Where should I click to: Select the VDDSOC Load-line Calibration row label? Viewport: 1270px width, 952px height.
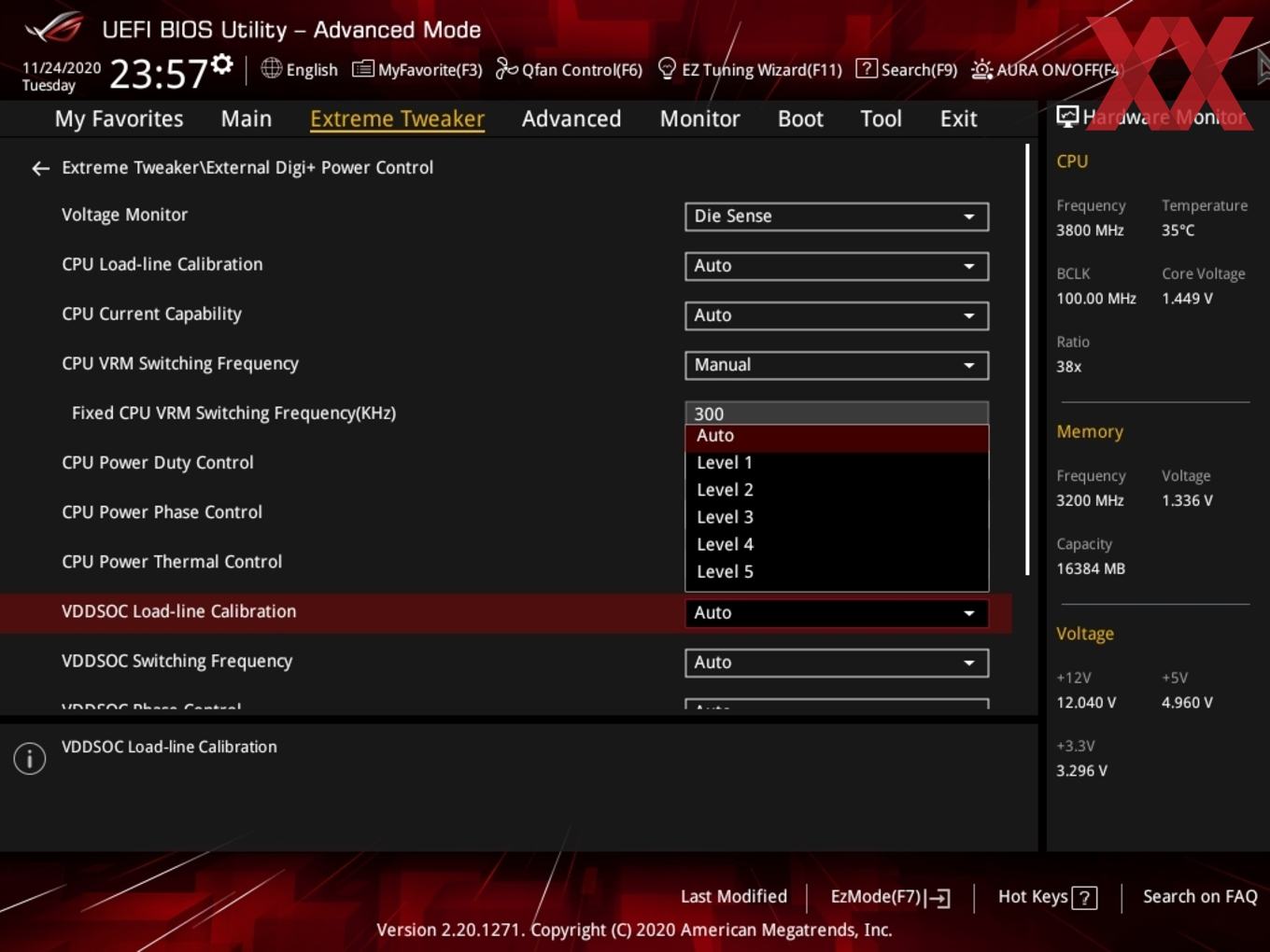178,611
